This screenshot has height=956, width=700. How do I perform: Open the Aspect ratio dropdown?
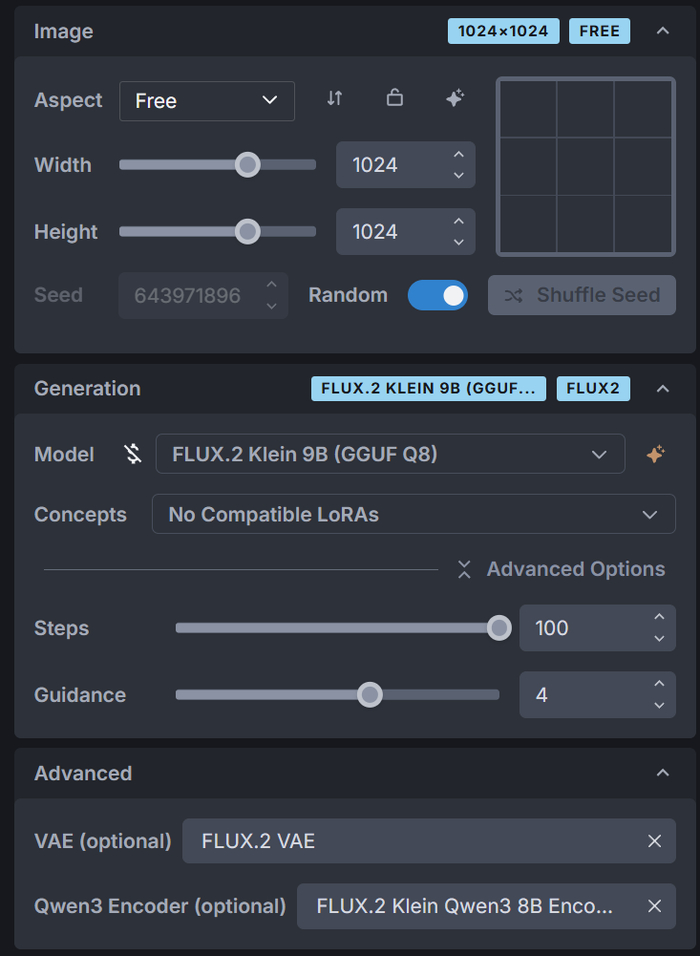coord(207,101)
